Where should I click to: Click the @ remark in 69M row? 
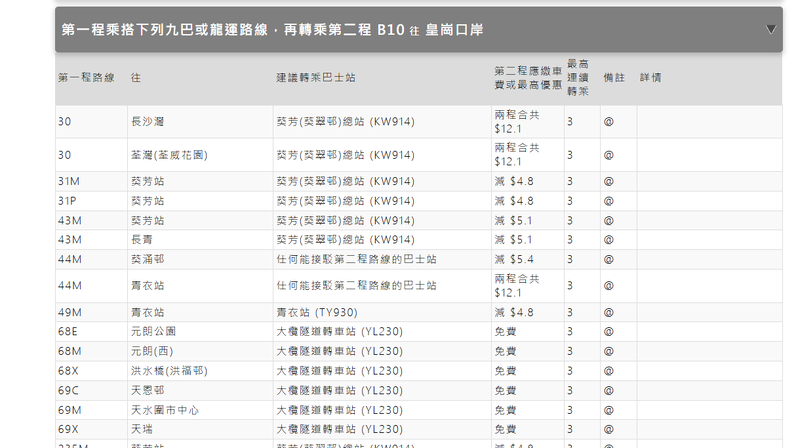(x=609, y=410)
